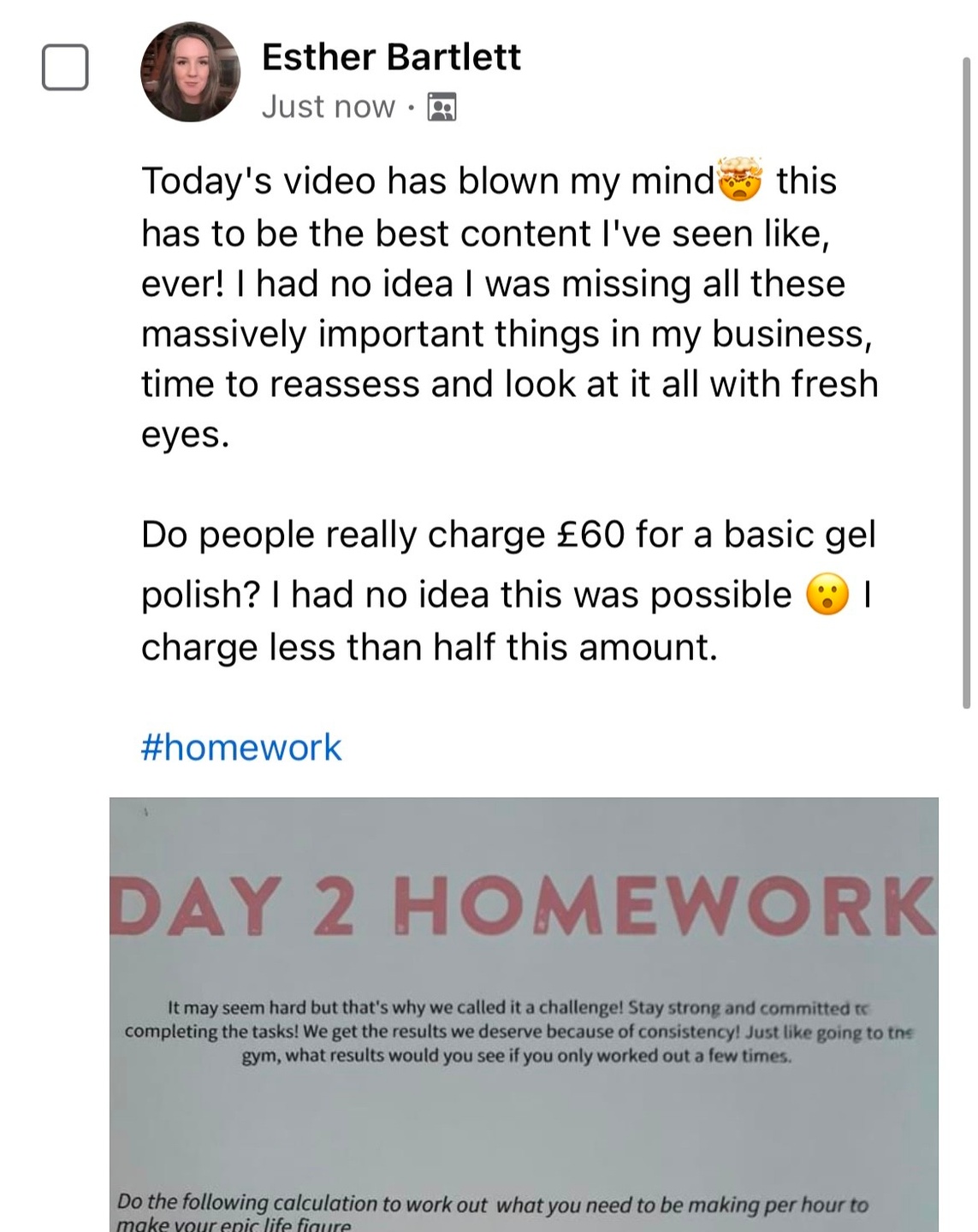Open the Esther Bartlett name link
The image size is (978, 1232).
391,57
